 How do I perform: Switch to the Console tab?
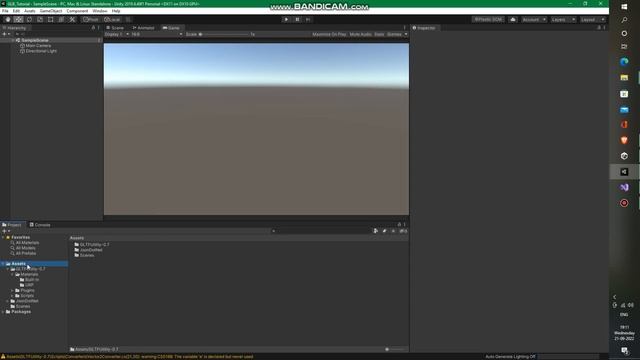click(x=40, y=225)
